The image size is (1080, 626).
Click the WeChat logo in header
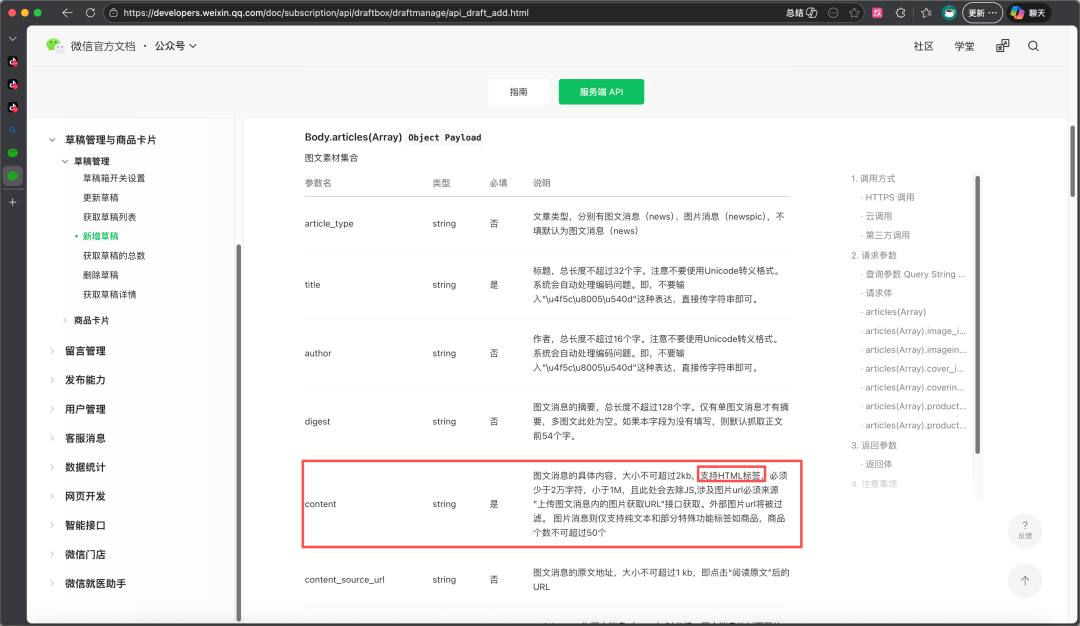tap(54, 45)
